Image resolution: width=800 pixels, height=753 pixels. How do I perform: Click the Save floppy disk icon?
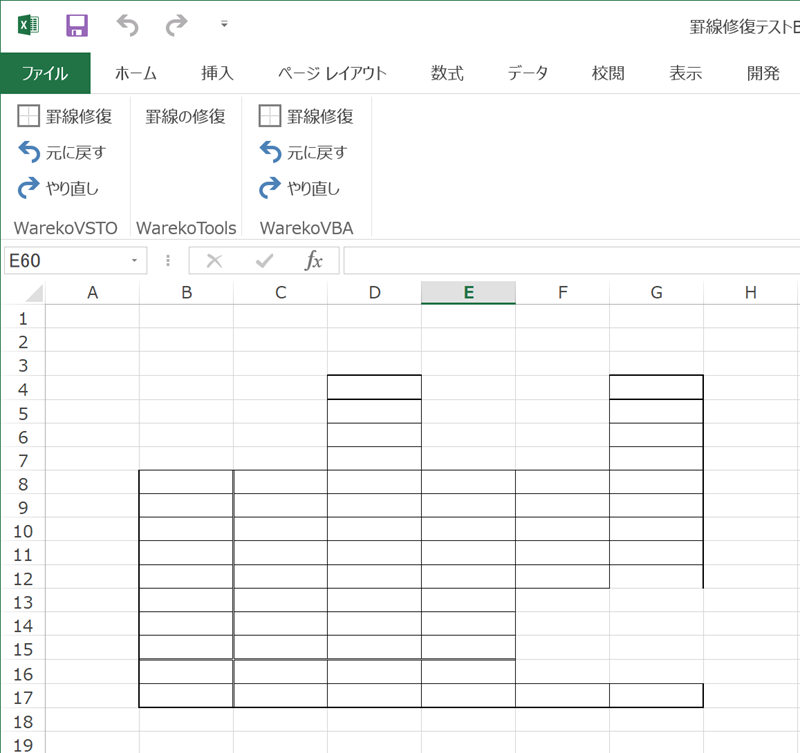pyautogui.click(x=77, y=25)
